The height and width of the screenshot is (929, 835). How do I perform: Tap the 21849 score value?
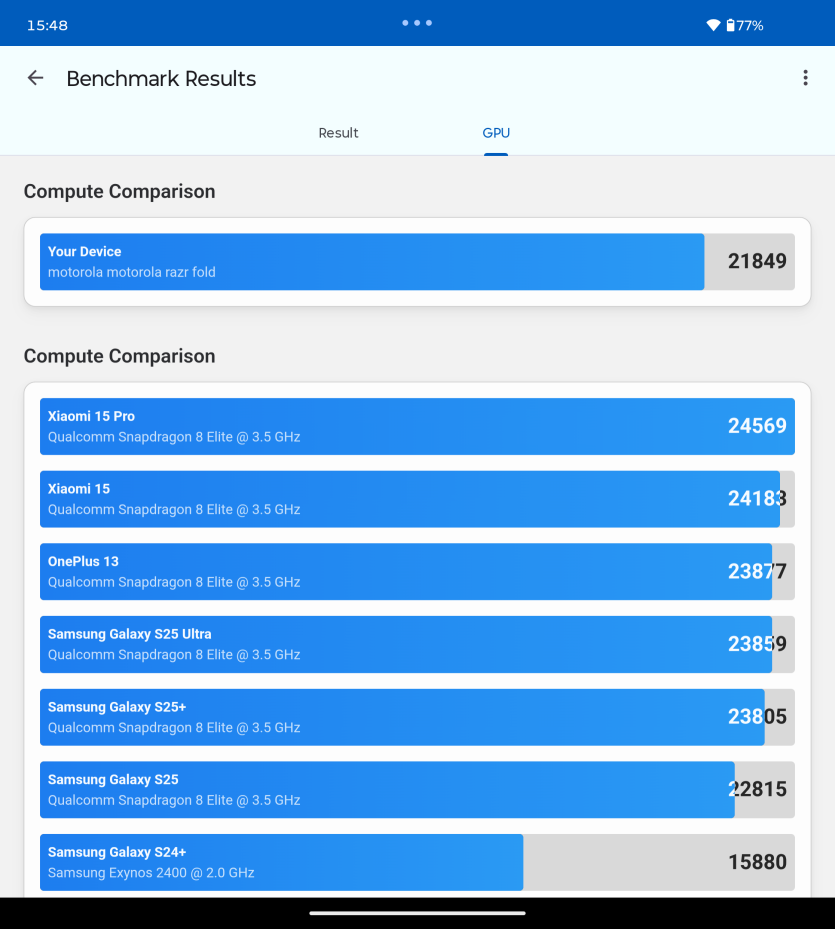pyautogui.click(x=757, y=261)
